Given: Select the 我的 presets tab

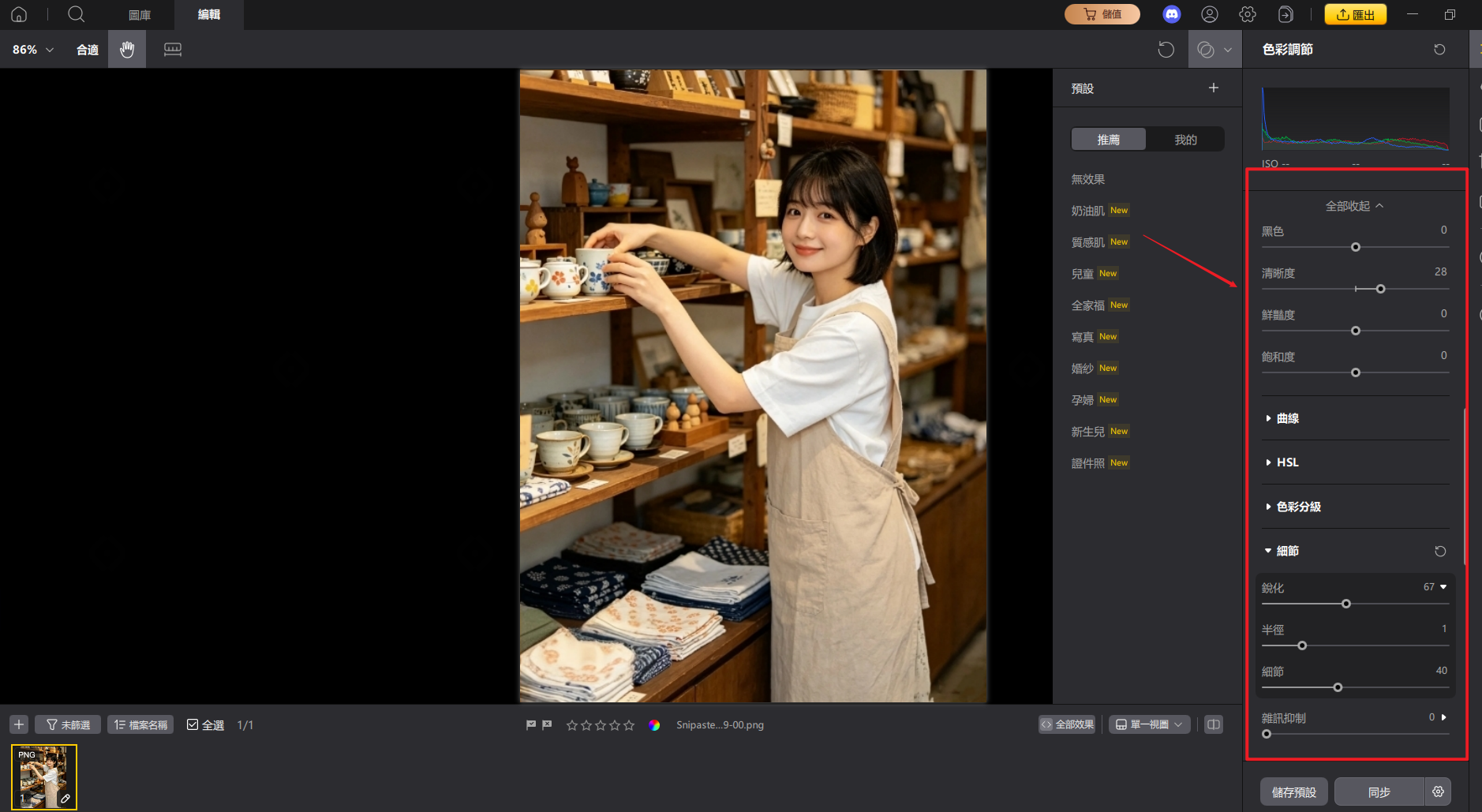Looking at the screenshot, I should [1184, 139].
